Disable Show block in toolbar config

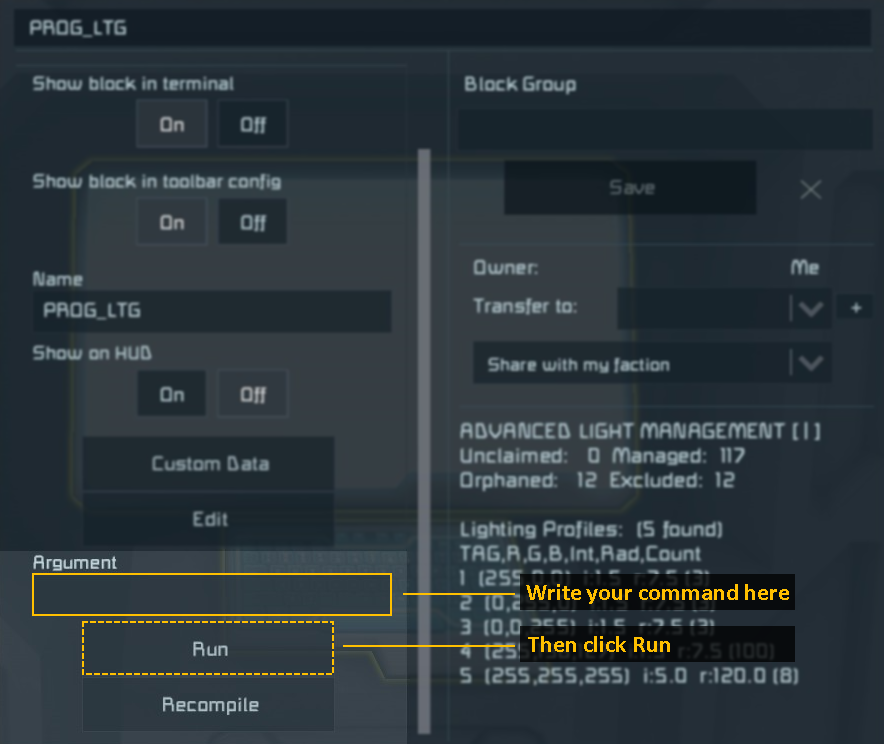click(x=253, y=222)
